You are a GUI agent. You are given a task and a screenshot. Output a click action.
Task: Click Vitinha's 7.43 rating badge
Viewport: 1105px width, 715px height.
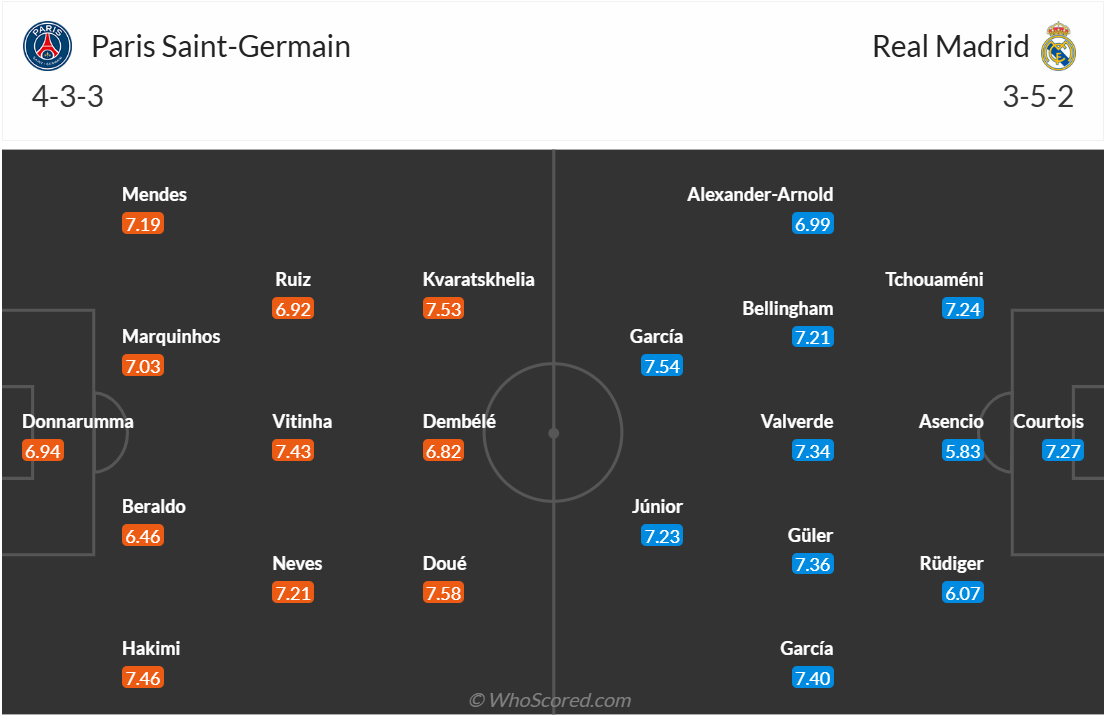(293, 450)
